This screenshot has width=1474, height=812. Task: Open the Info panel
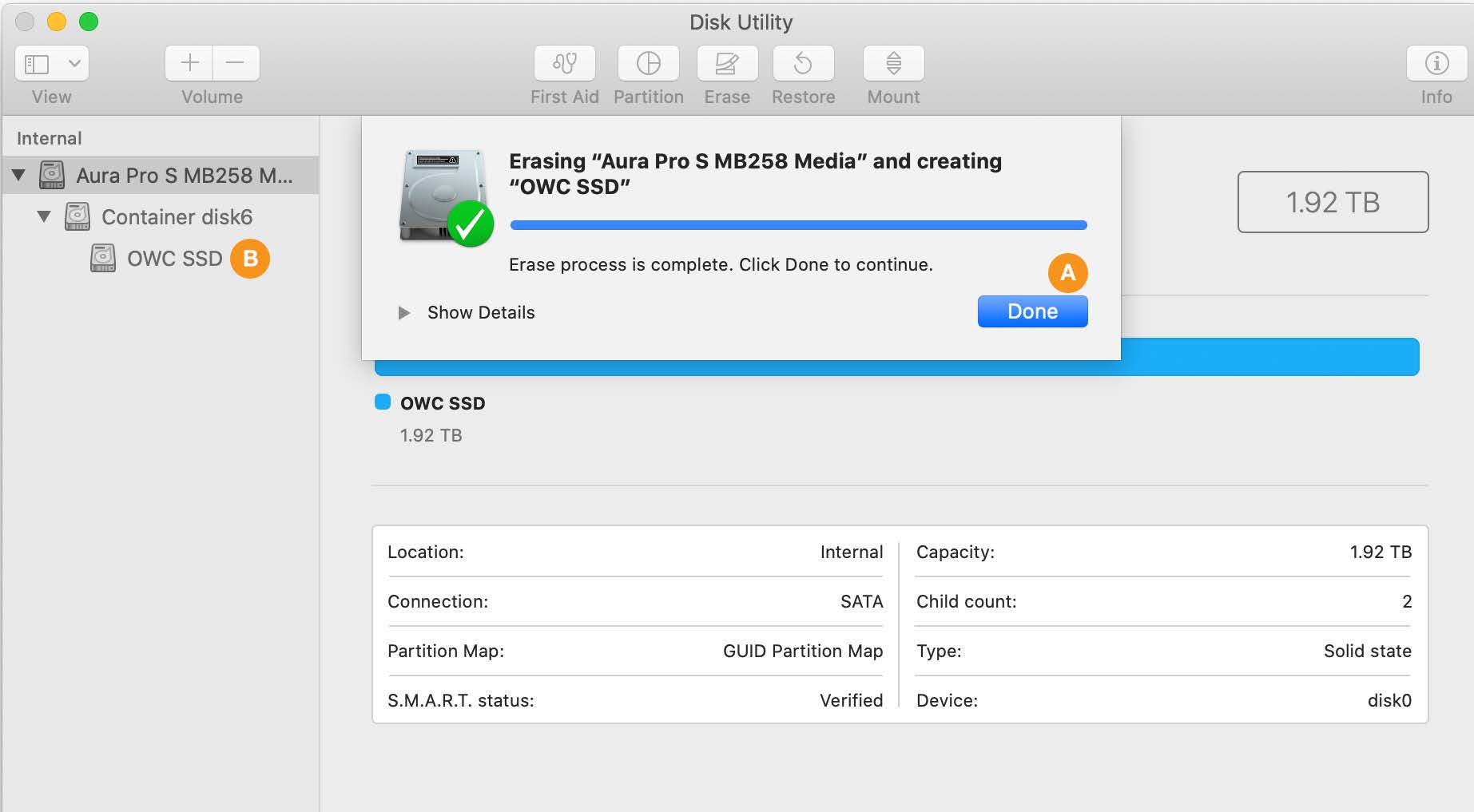1436,63
